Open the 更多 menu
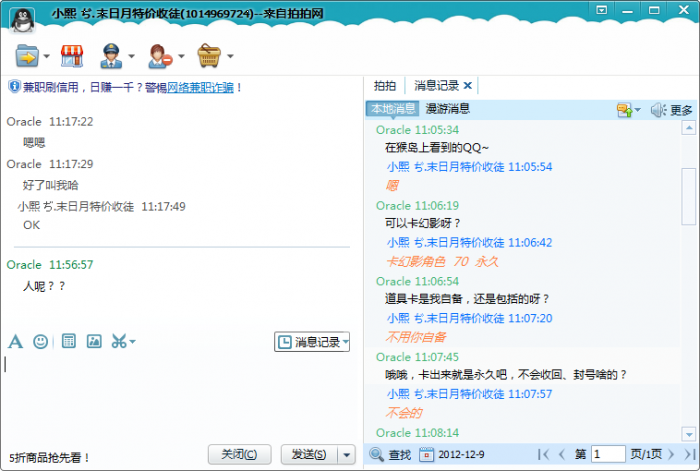This screenshot has height=471, width=700. click(681, 110)
